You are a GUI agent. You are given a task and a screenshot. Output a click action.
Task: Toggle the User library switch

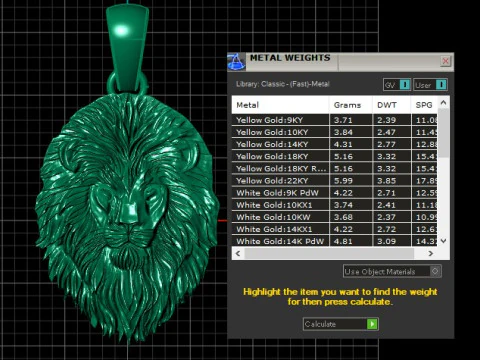[x=430, y=85]
